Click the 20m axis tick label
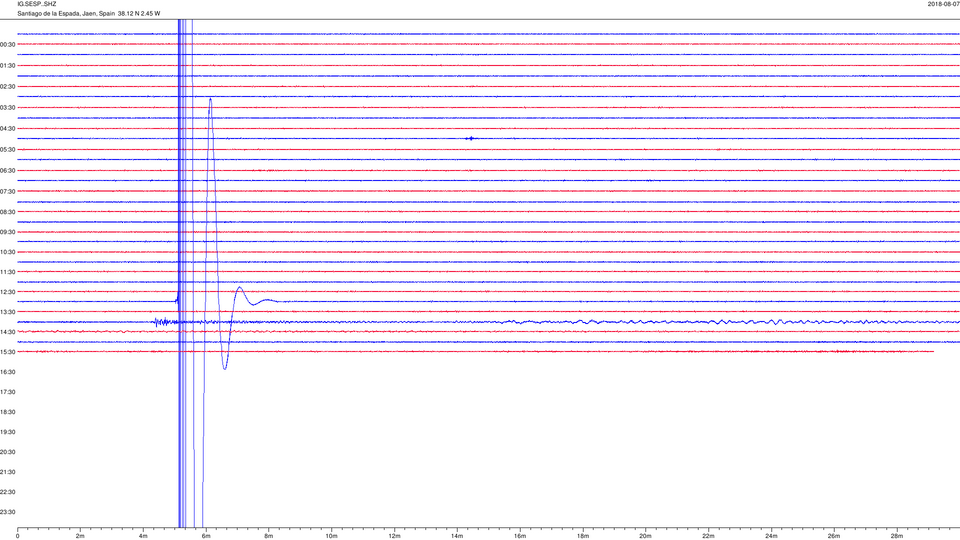 pyautogui.click(x=645, y=536)
